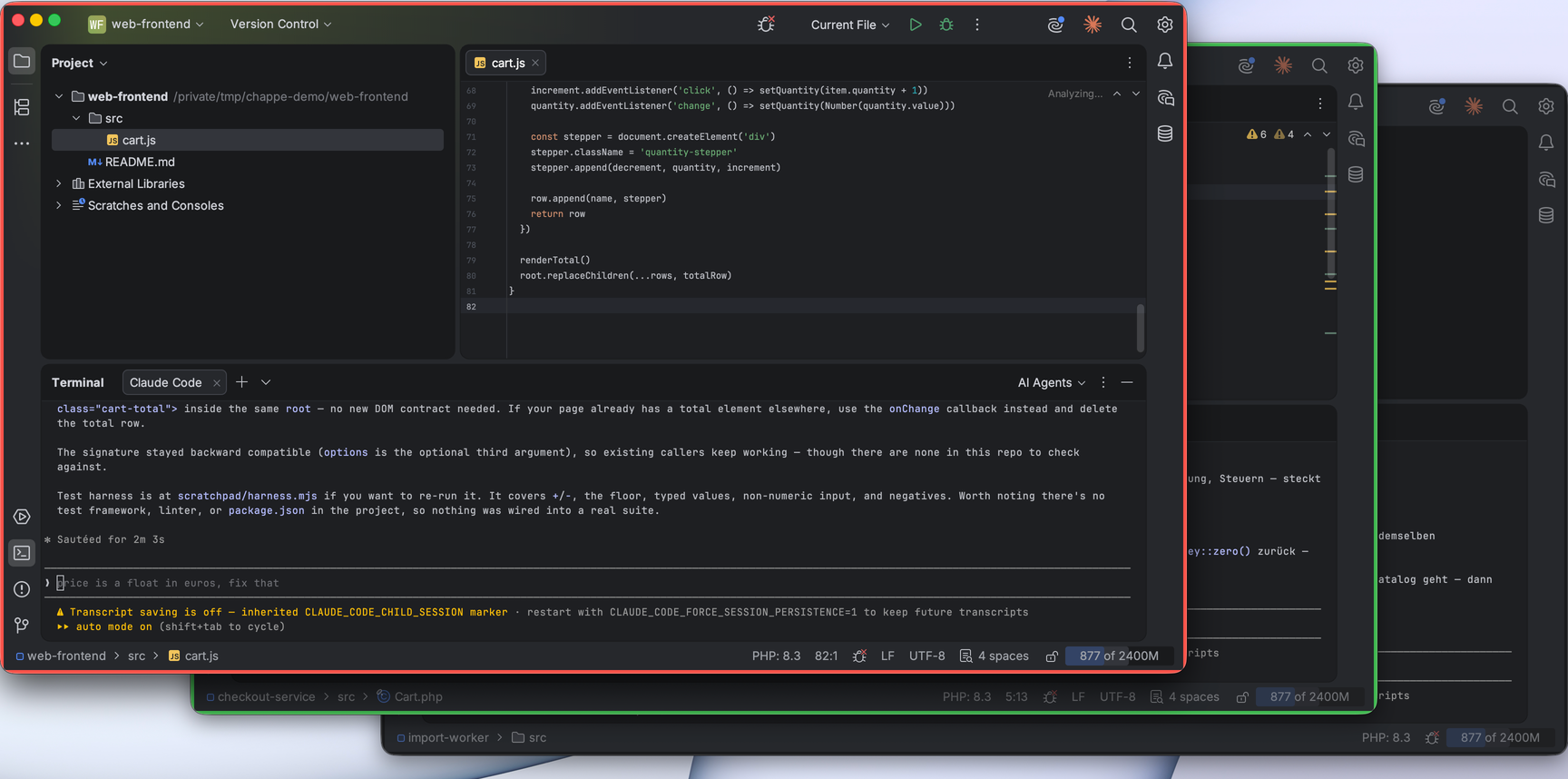The width and height of the screenshot is (1568, 779).
Task: Open search magnifier in the checkout-service window
Action: 1319,65
